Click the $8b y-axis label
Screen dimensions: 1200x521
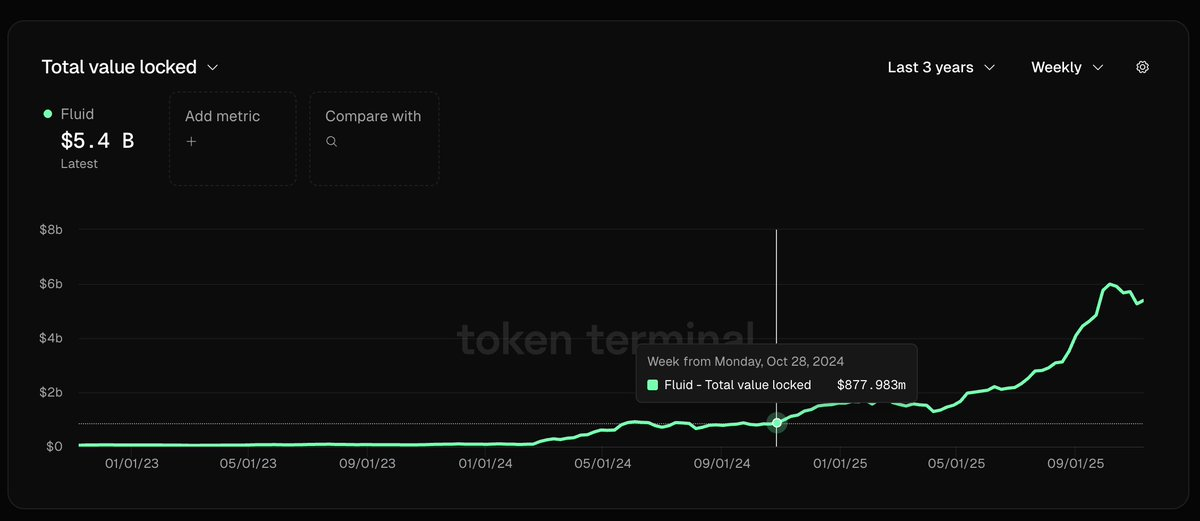click(49, 230)
